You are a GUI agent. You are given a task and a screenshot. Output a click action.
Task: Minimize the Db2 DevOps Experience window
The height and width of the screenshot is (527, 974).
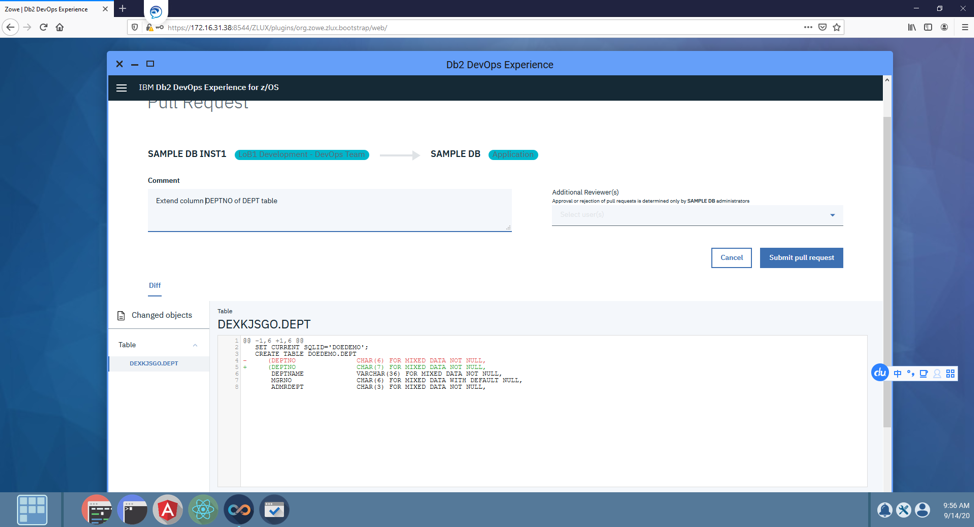[134, 64]
